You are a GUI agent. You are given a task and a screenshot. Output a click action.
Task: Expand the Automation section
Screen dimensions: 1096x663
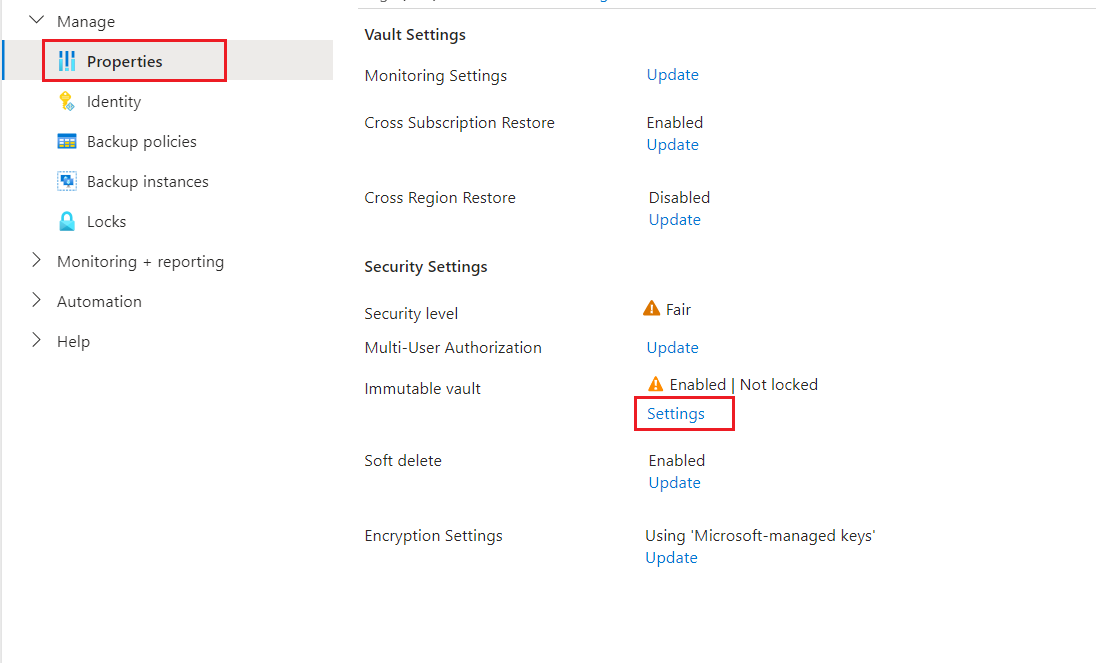tap(36, 300)
